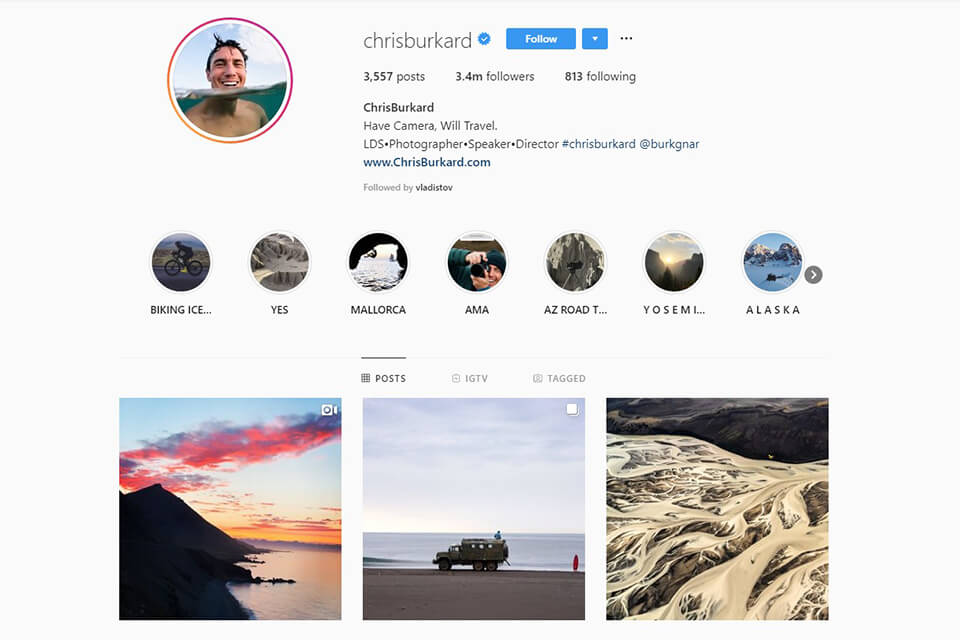View the MALLORCA highlight circle
960x640 pixels.
378,263
